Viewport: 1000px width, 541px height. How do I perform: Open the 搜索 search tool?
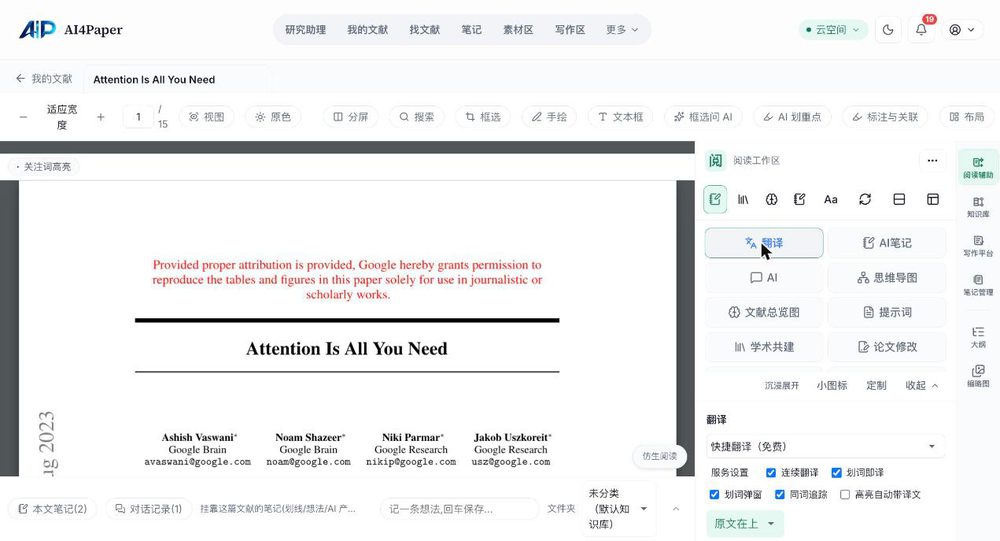416,117
